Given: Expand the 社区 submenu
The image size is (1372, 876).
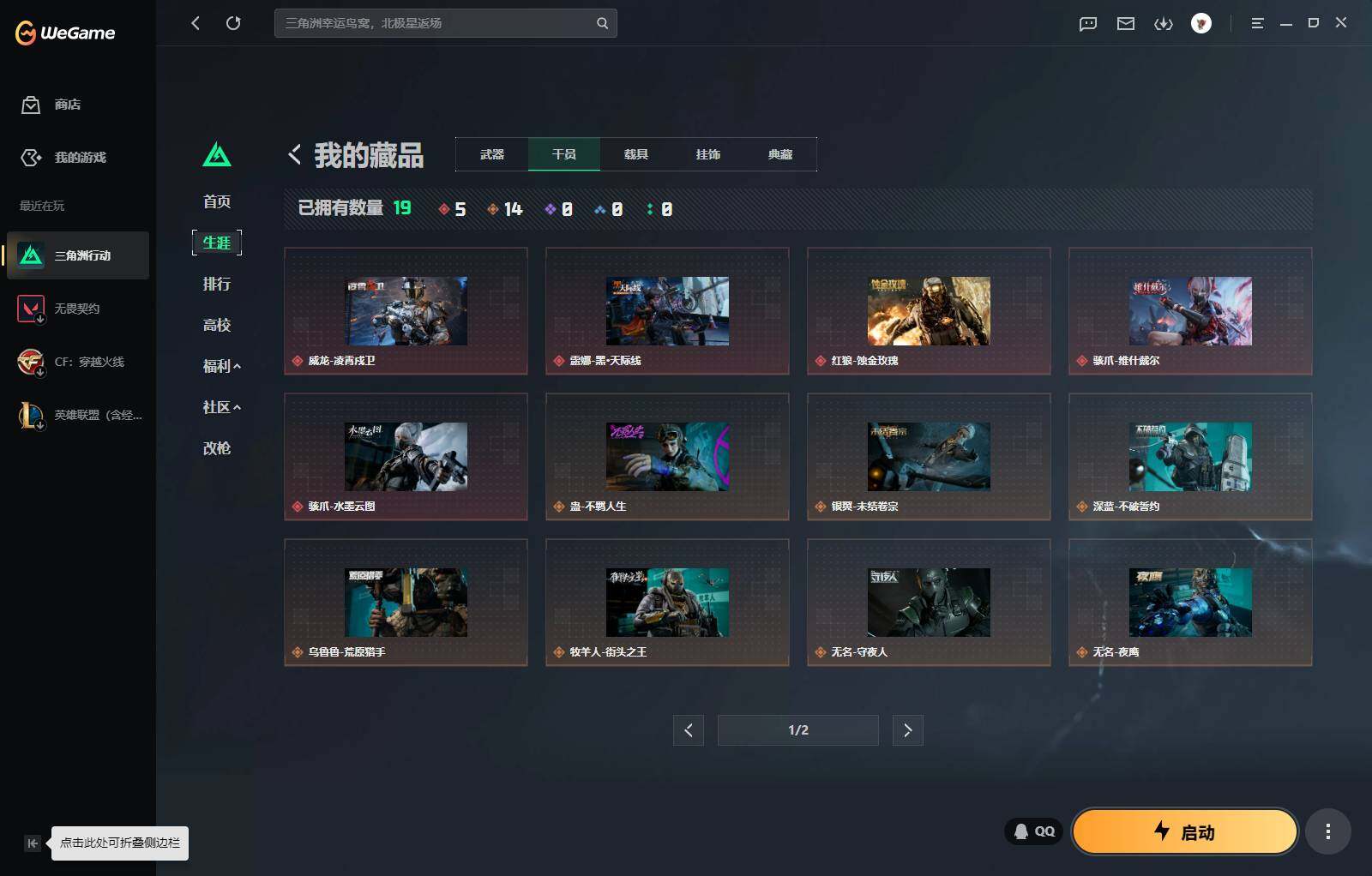Looking at the screenshot, I should click(x=221, y=407).
